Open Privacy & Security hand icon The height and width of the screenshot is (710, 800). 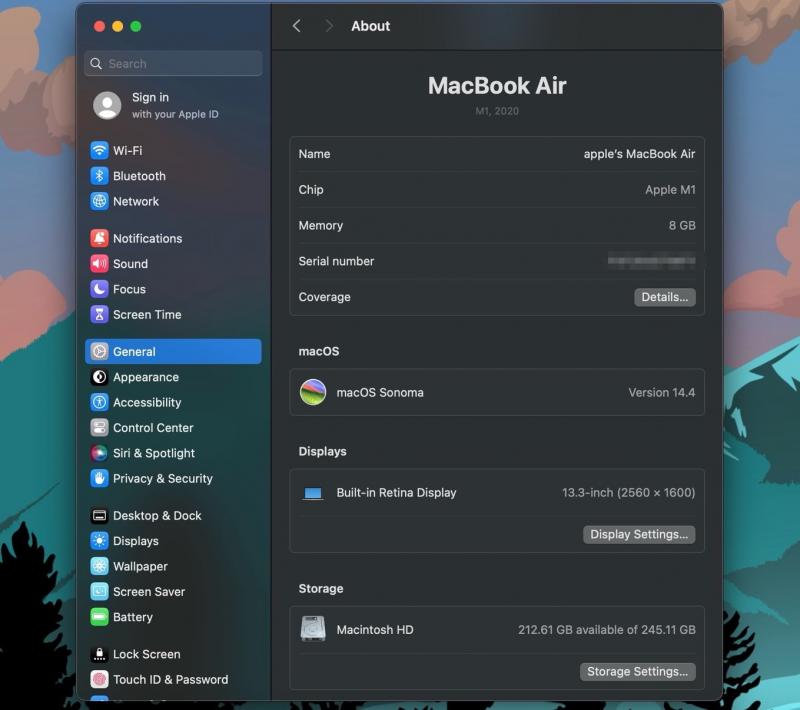[x=99, y=478]
